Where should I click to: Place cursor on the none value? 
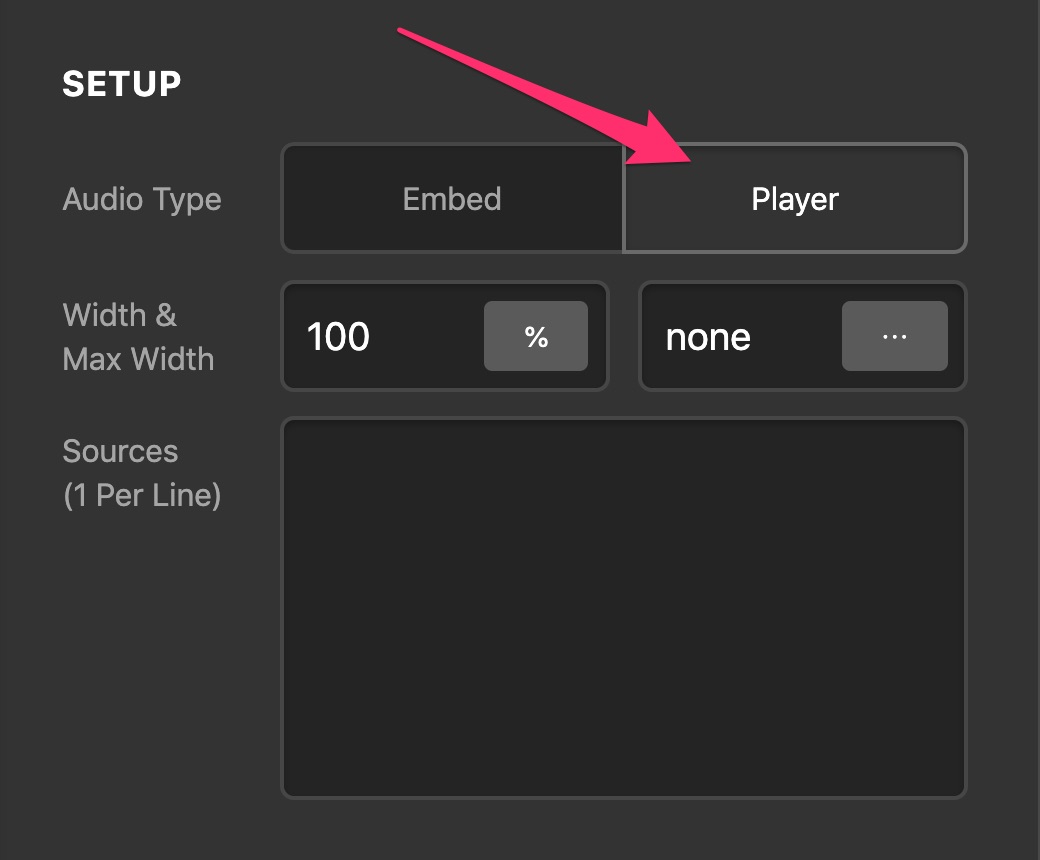pyautogui.click(x=708, y=338)
